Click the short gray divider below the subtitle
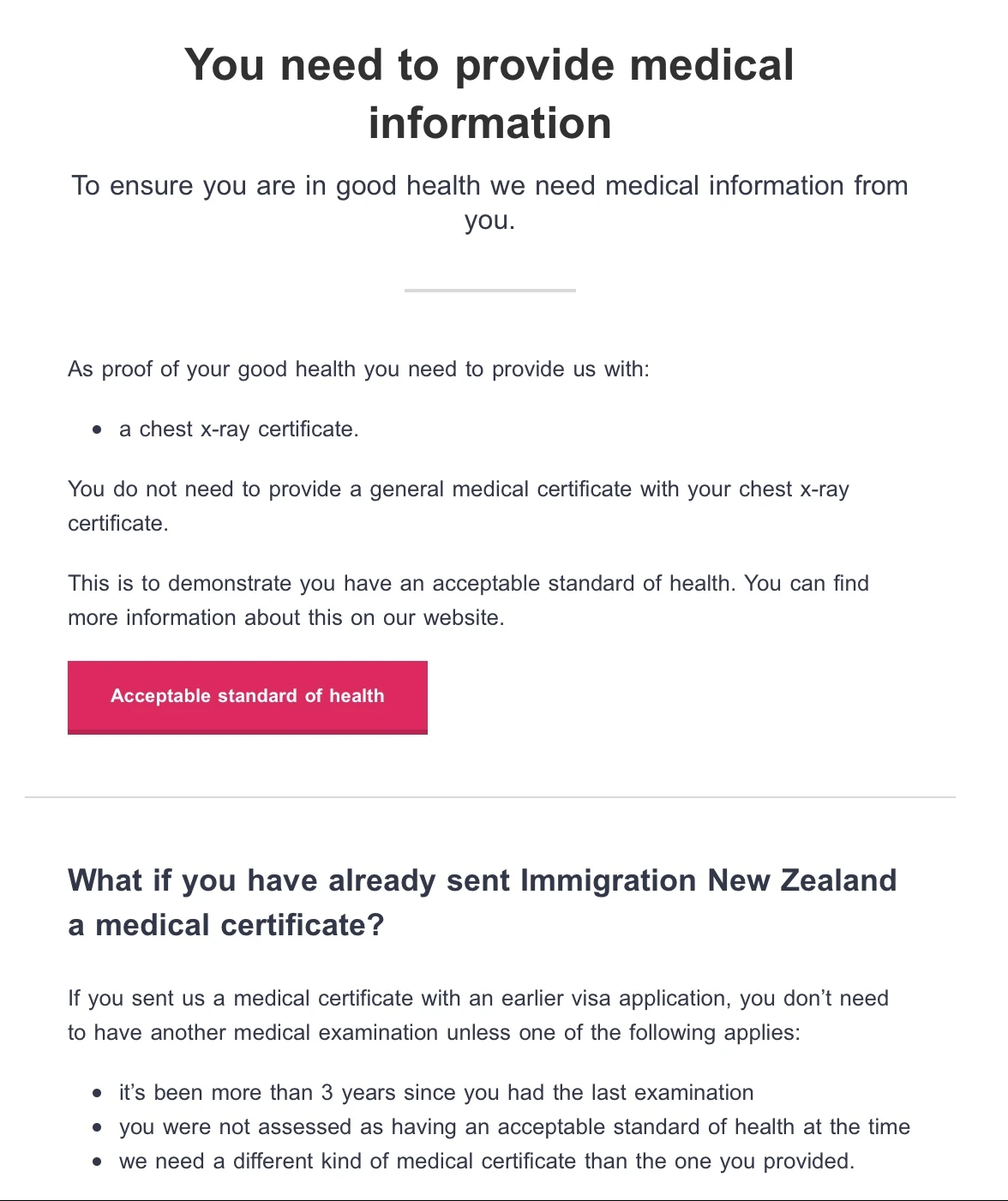The height and width of the screenshot is (1201, 1008). pyautogui.click(x=489, y=291)
